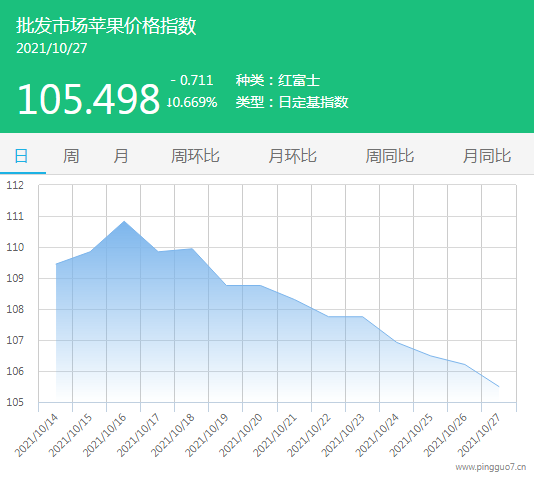Click the 105.498 index value
Viewport: 534px width, 478px height.
(x=88, y=99)
